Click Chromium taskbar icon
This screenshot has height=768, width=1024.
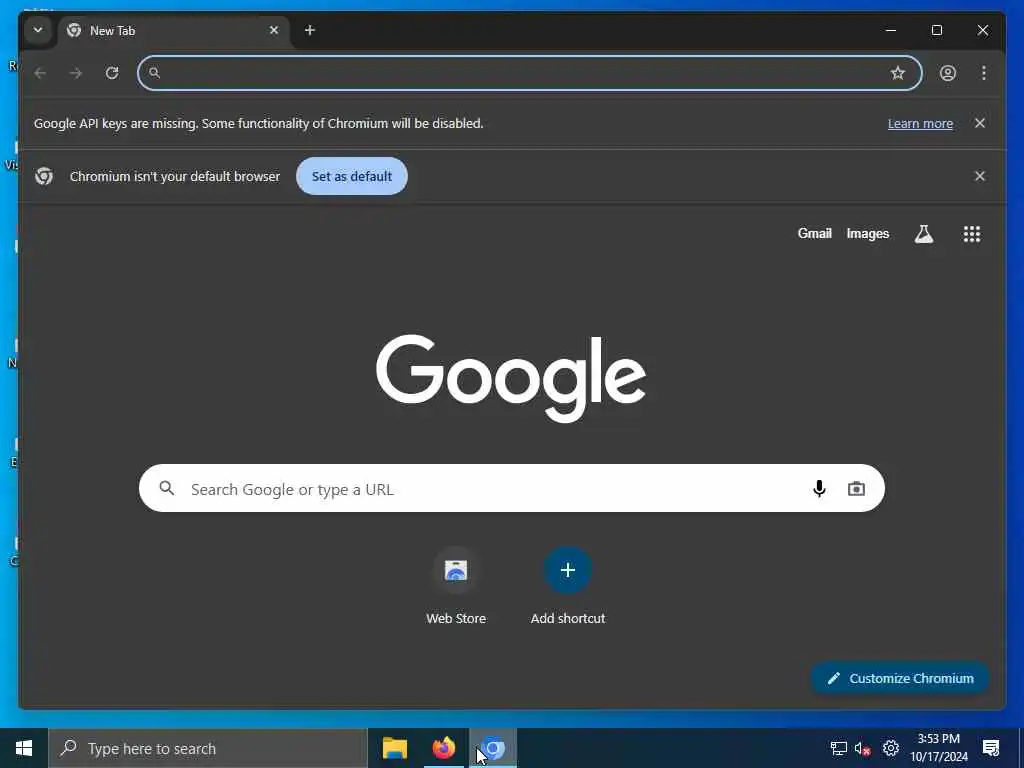click(493, 748)
